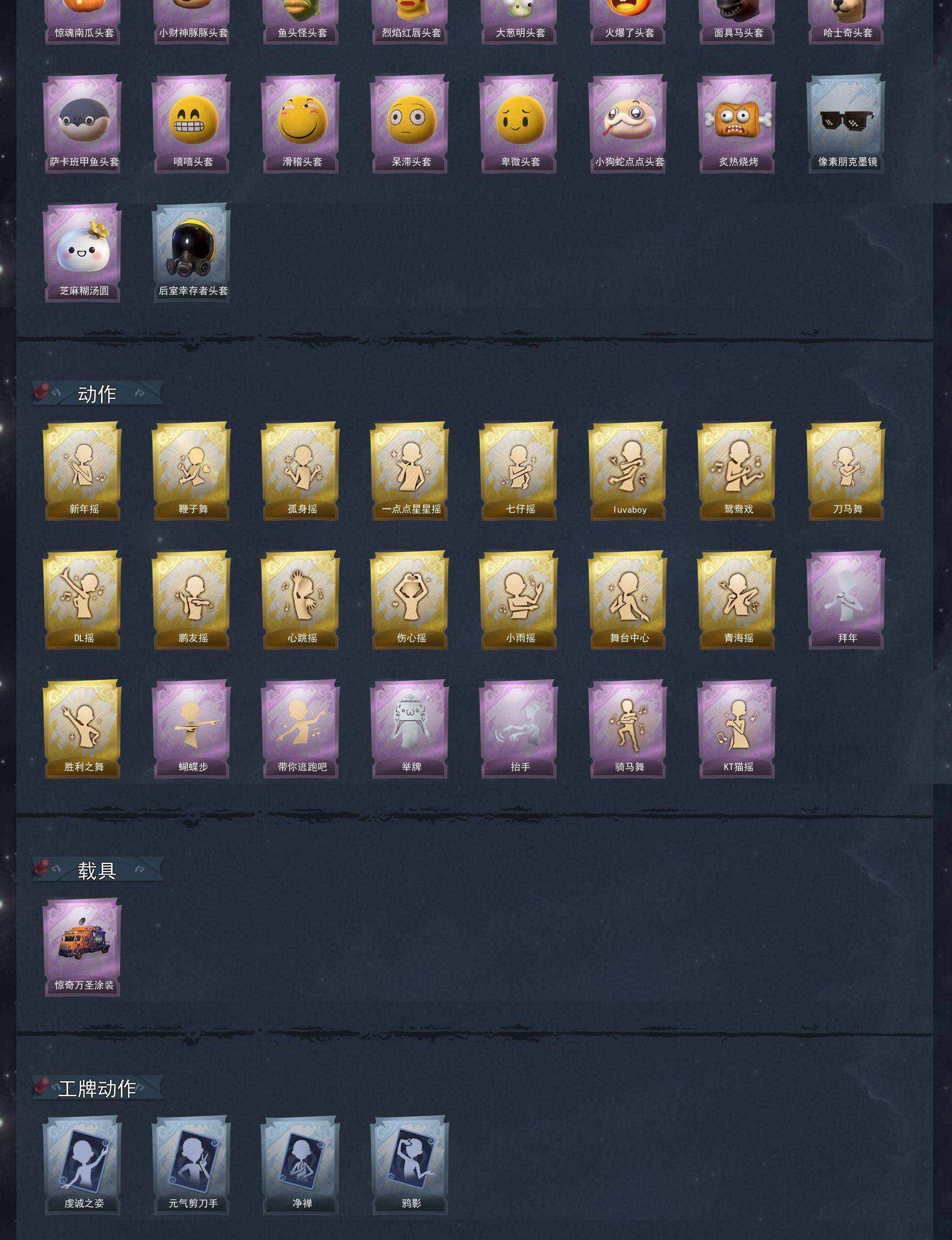Screen dimensions: 952x1240
Task: Click the 动作 section header
Action: (98, 394)
